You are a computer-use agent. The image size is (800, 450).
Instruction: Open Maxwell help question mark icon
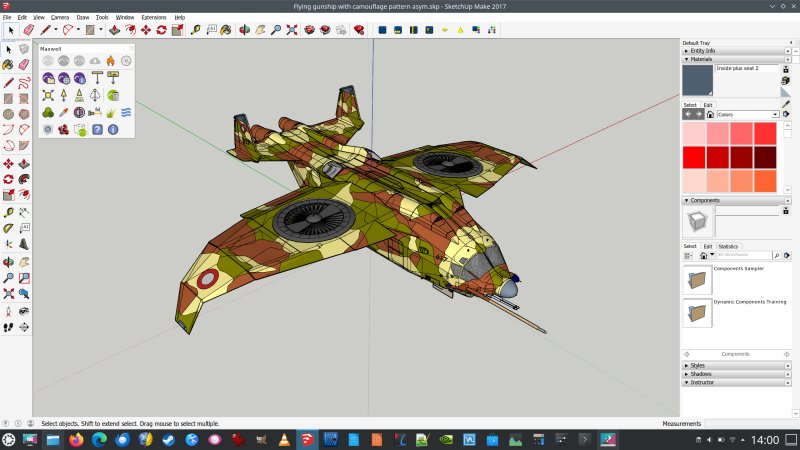pos(97,129)
